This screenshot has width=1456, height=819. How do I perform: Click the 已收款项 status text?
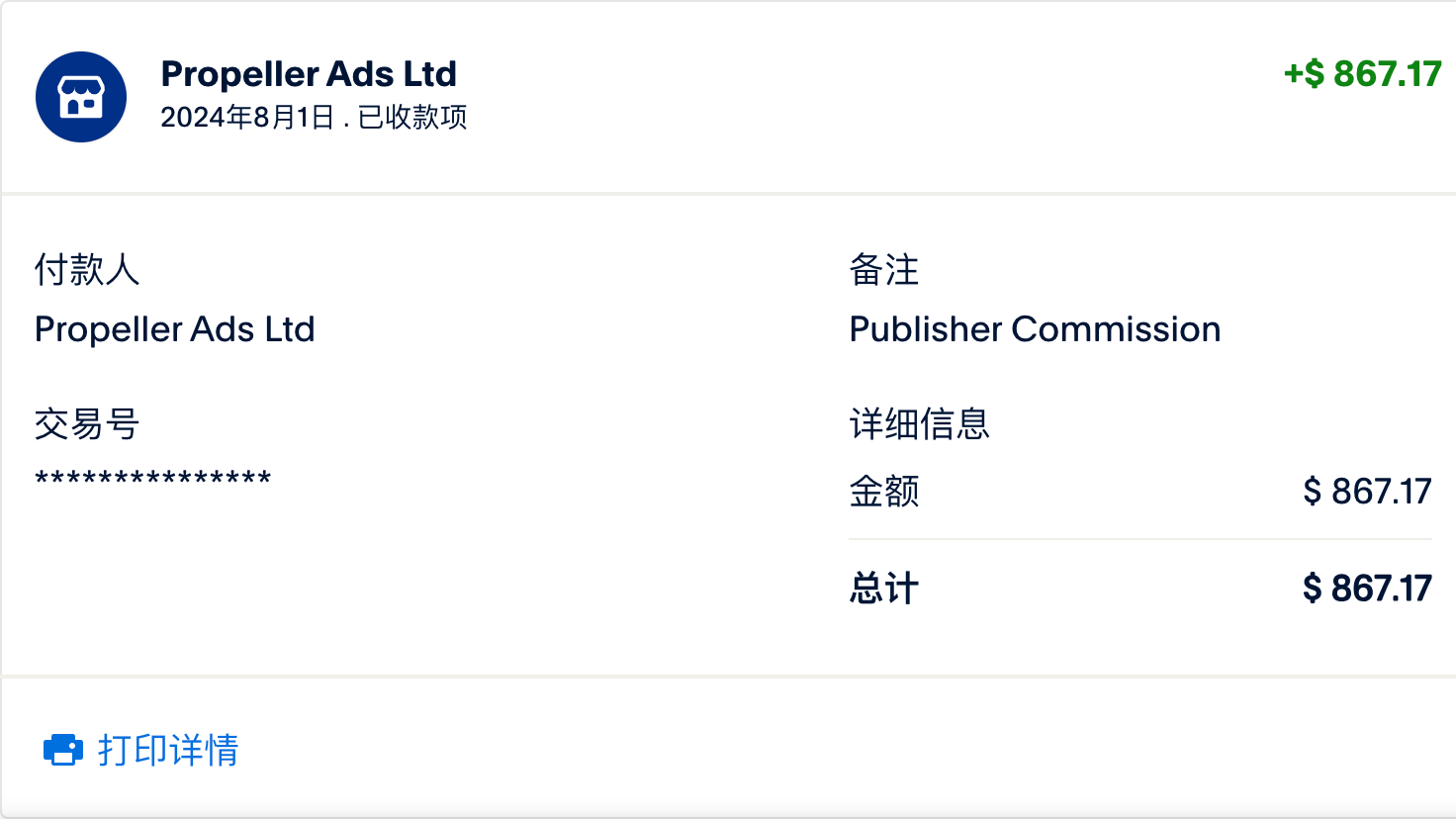pos(412,118)
